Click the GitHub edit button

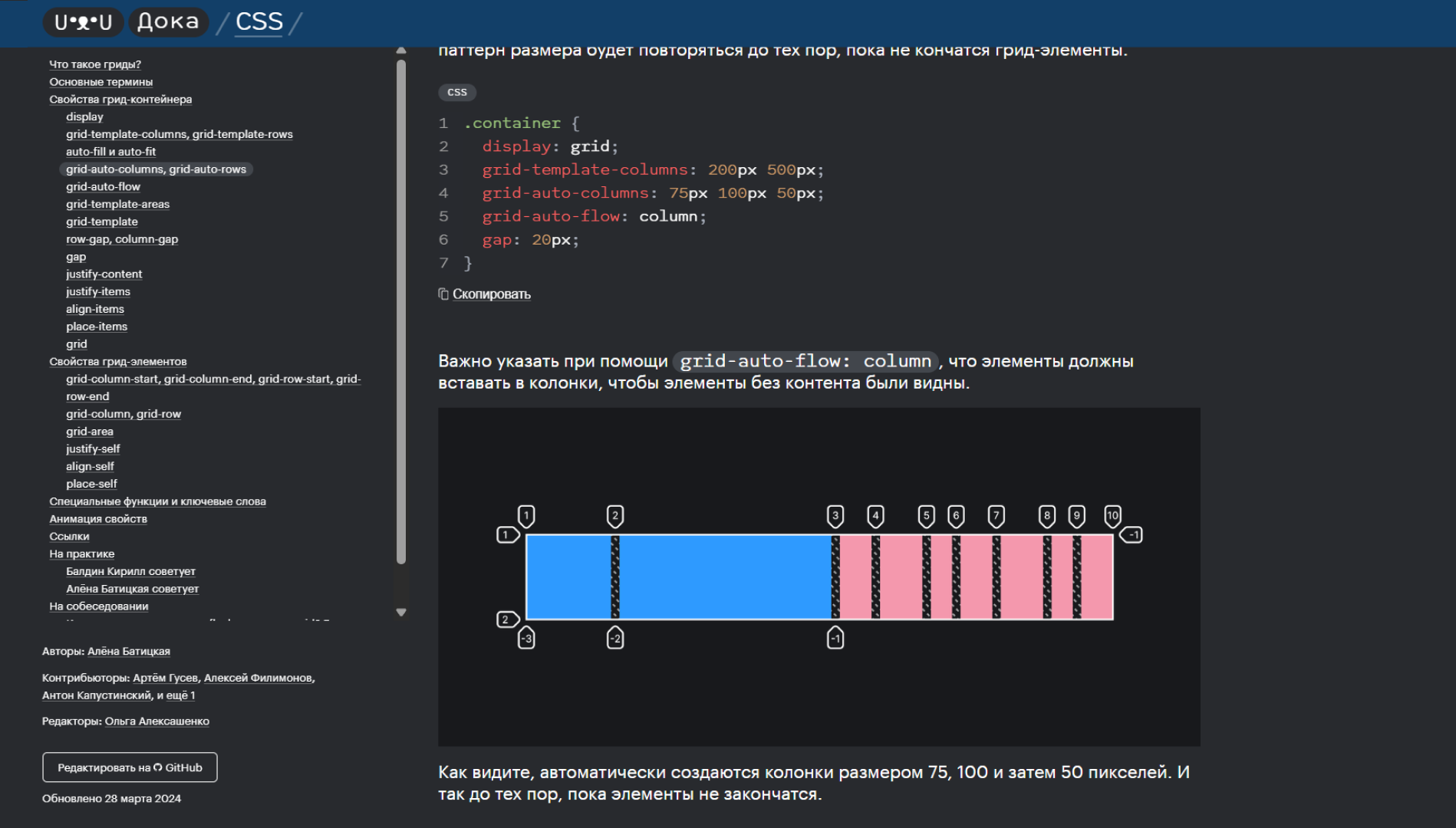pos(130,767)
